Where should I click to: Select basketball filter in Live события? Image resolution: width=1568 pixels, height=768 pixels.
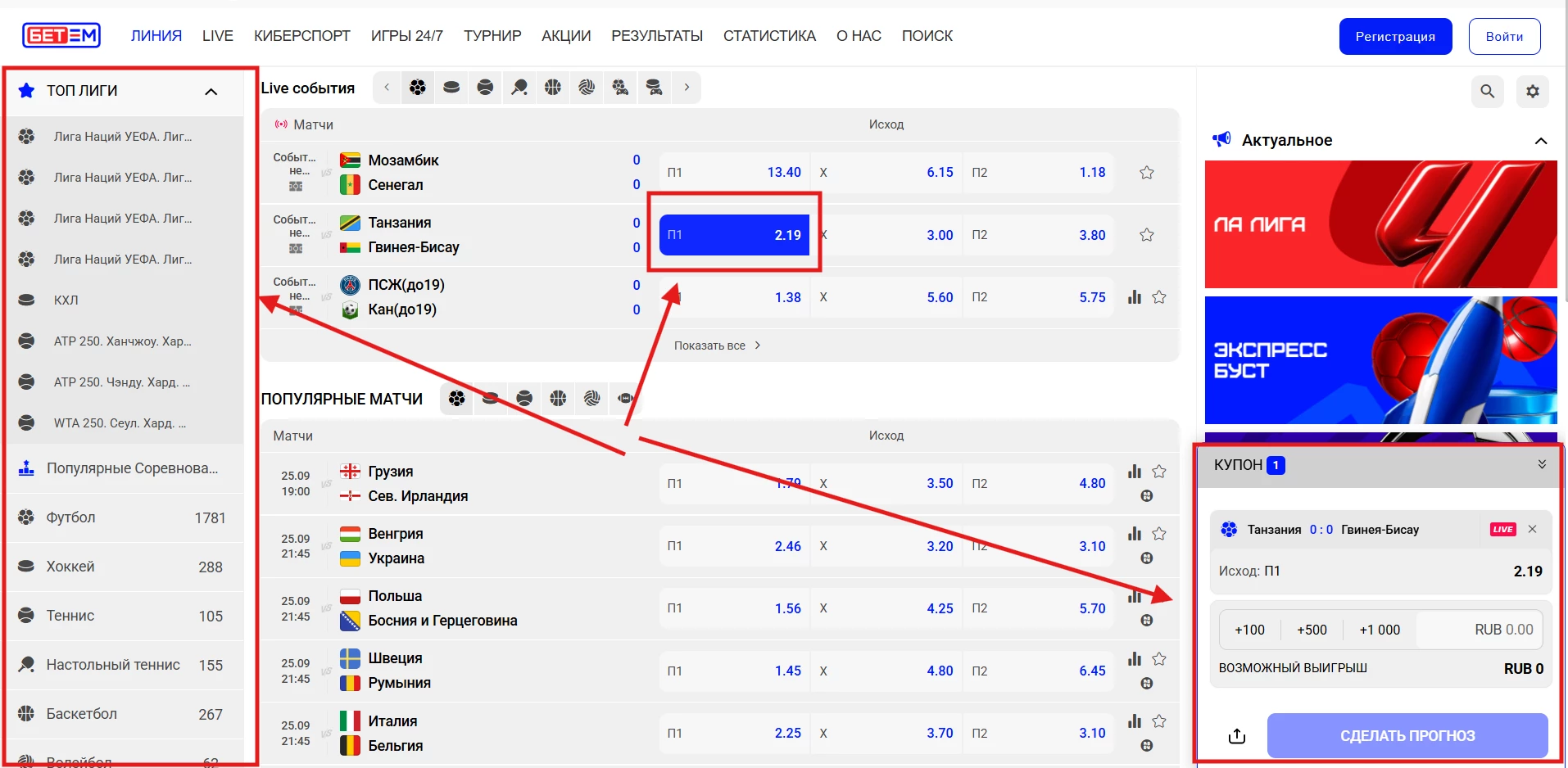coord(553,88)
